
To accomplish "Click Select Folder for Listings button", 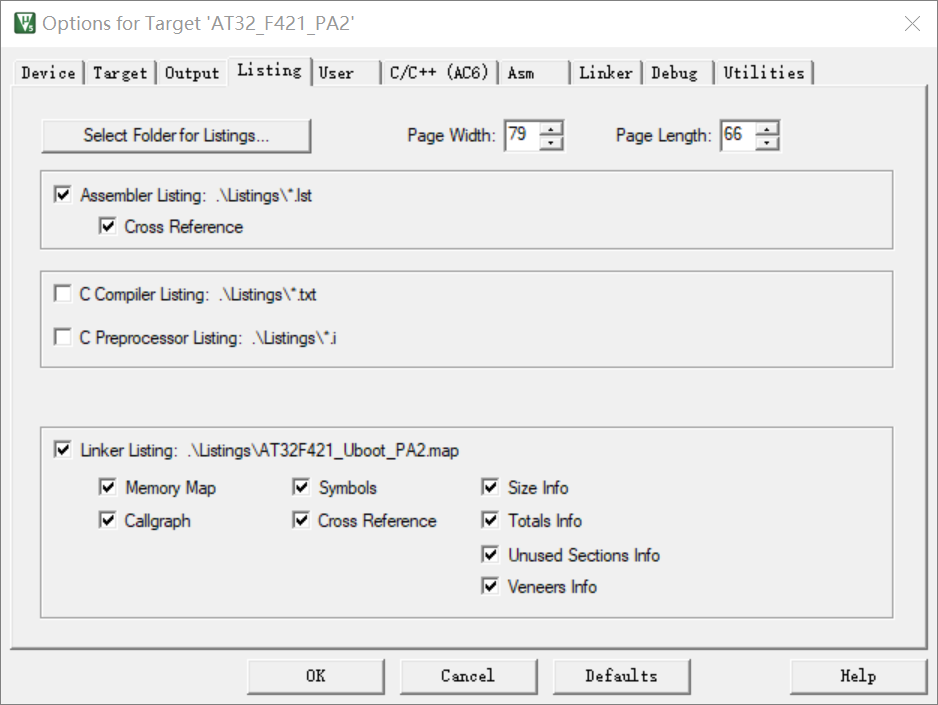I will [x=176, y=136].
